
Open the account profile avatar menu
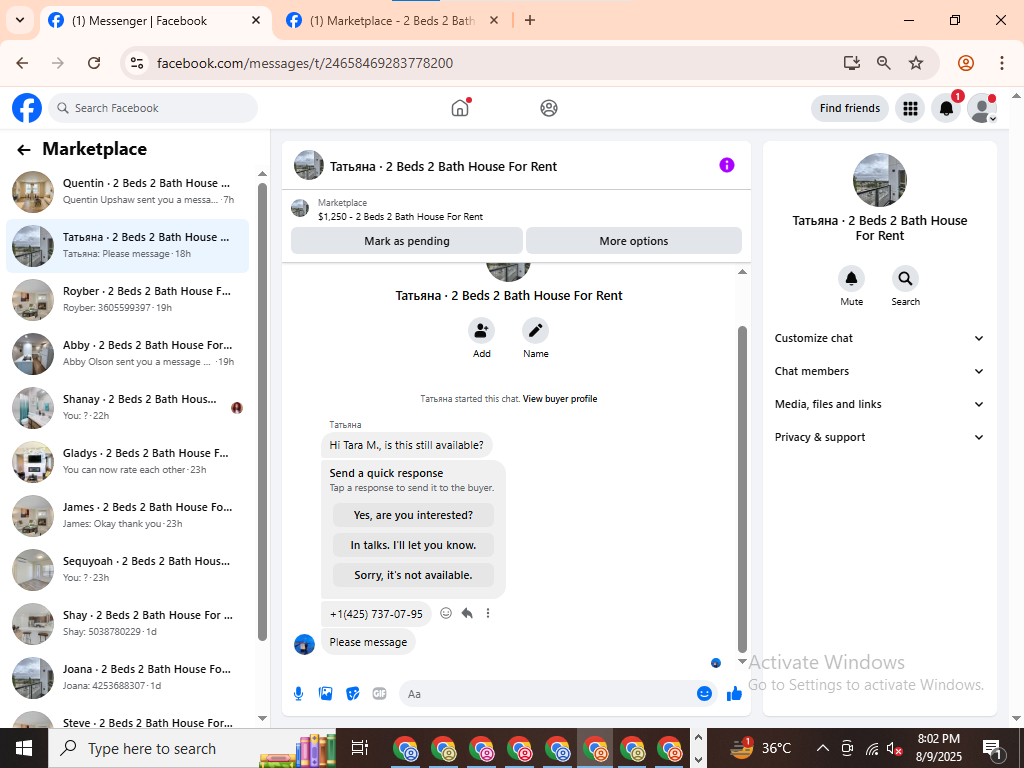(x=982, y=108)
